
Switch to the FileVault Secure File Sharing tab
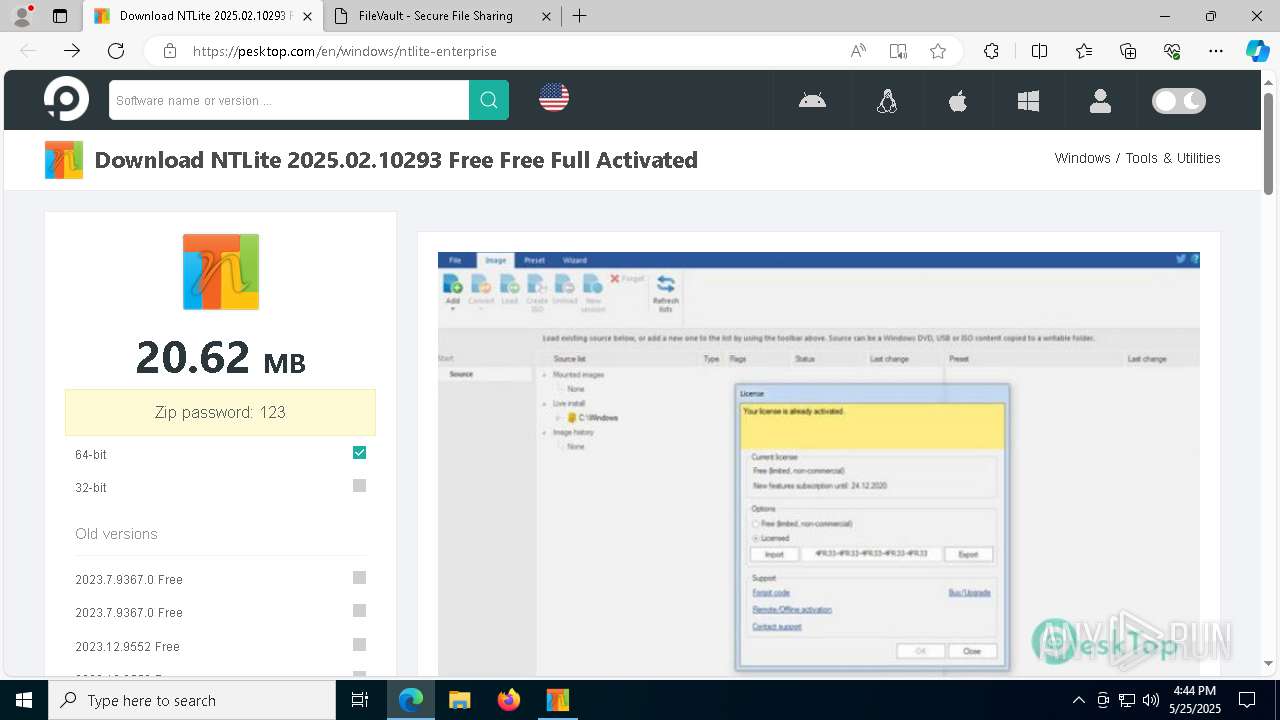tap(436, 16)
